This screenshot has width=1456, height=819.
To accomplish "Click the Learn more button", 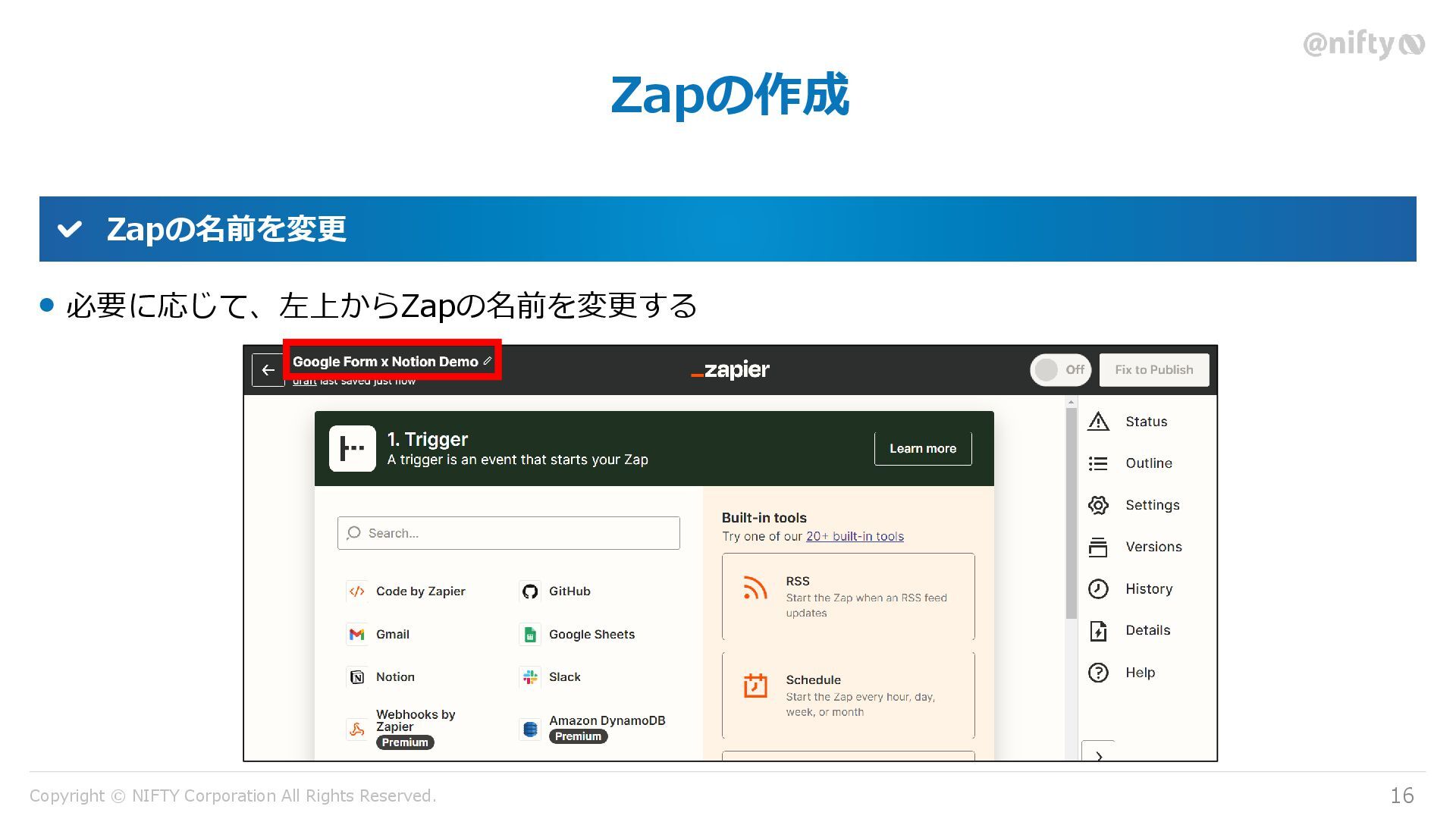I will 922,449.
